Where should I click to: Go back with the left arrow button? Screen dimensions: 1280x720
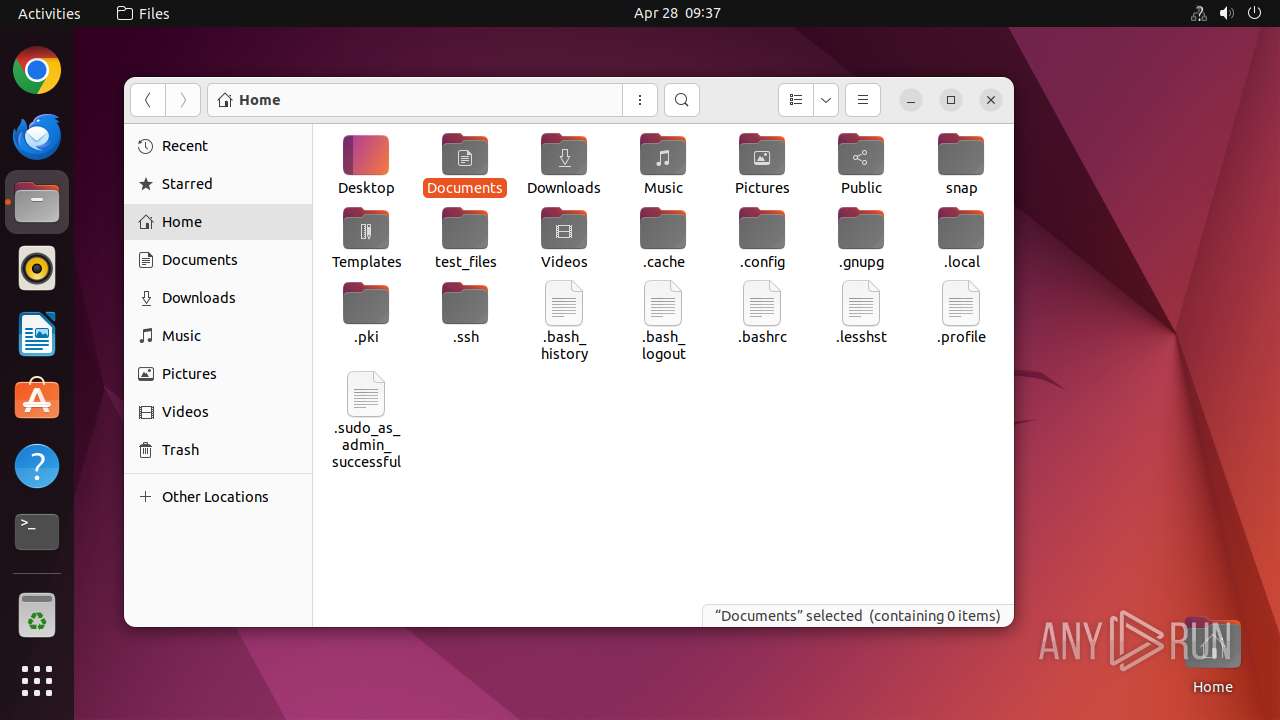click(148, 100)
